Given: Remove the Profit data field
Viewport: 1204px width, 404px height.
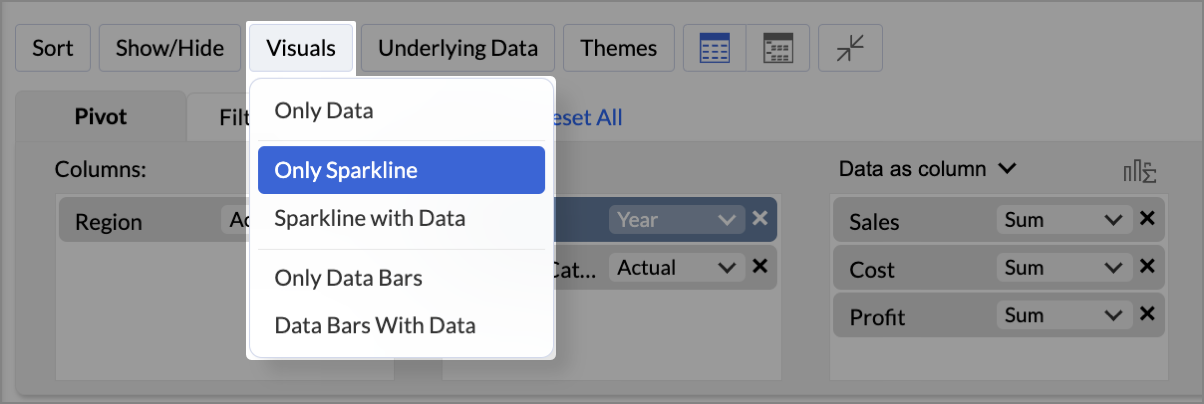Looking at the screenshot, I should click(1147, 316).
